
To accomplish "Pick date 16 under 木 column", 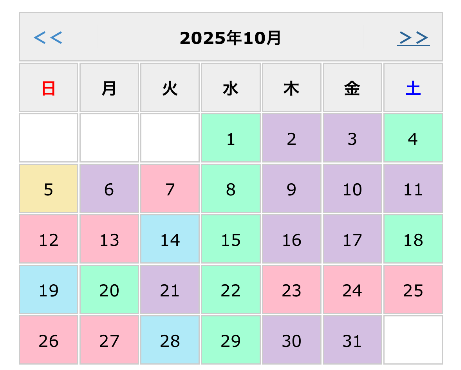I will point(292,239).
